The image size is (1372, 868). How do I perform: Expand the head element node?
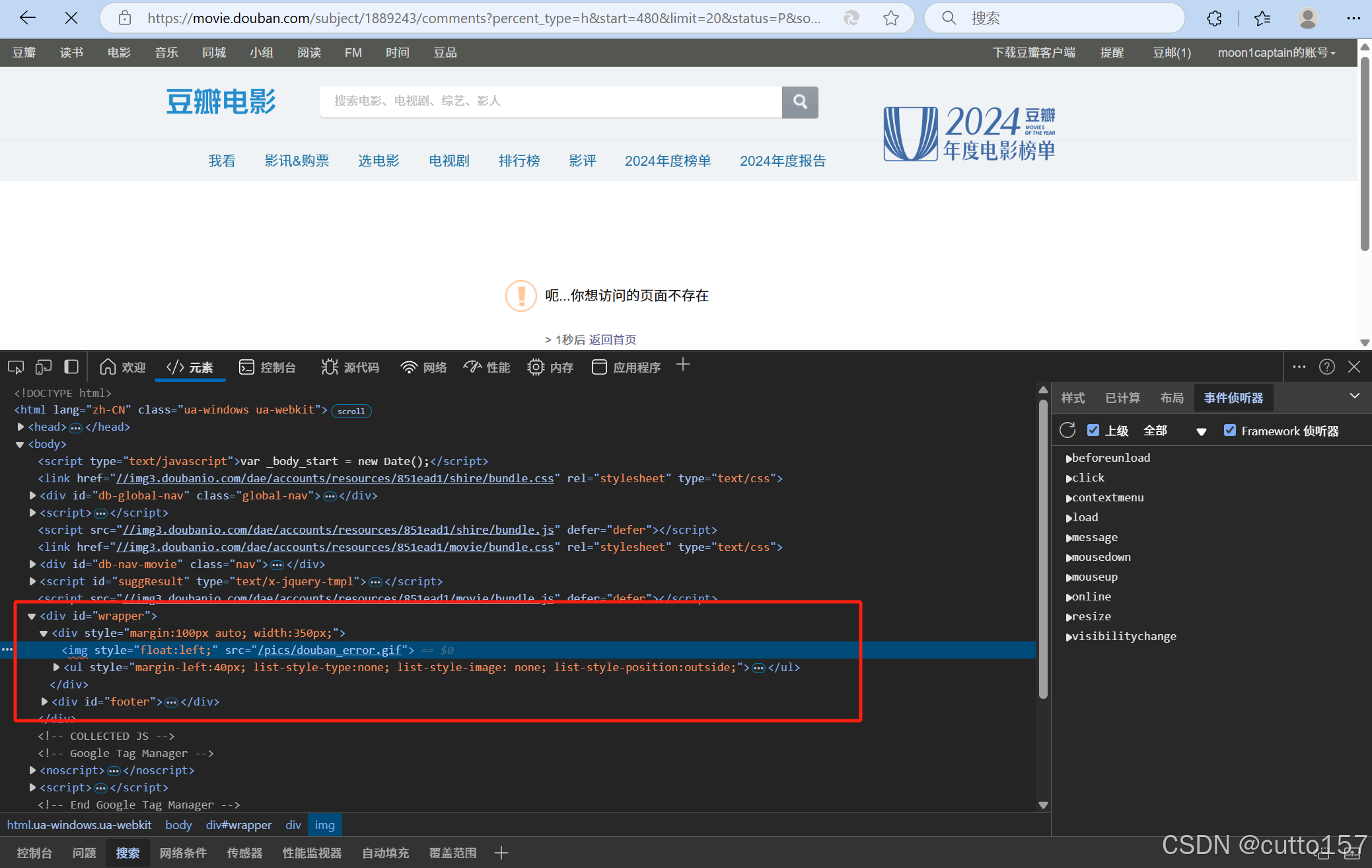20,427
